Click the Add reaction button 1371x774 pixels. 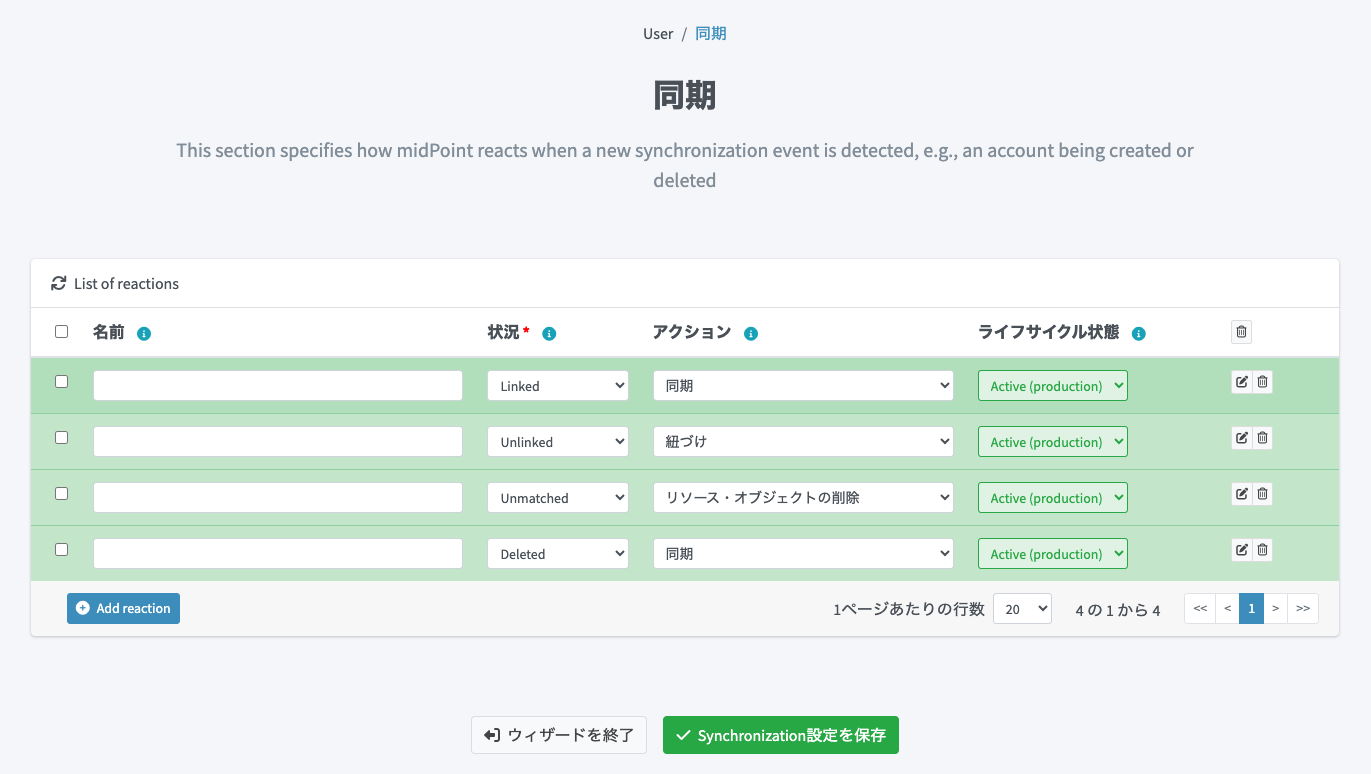123,608
